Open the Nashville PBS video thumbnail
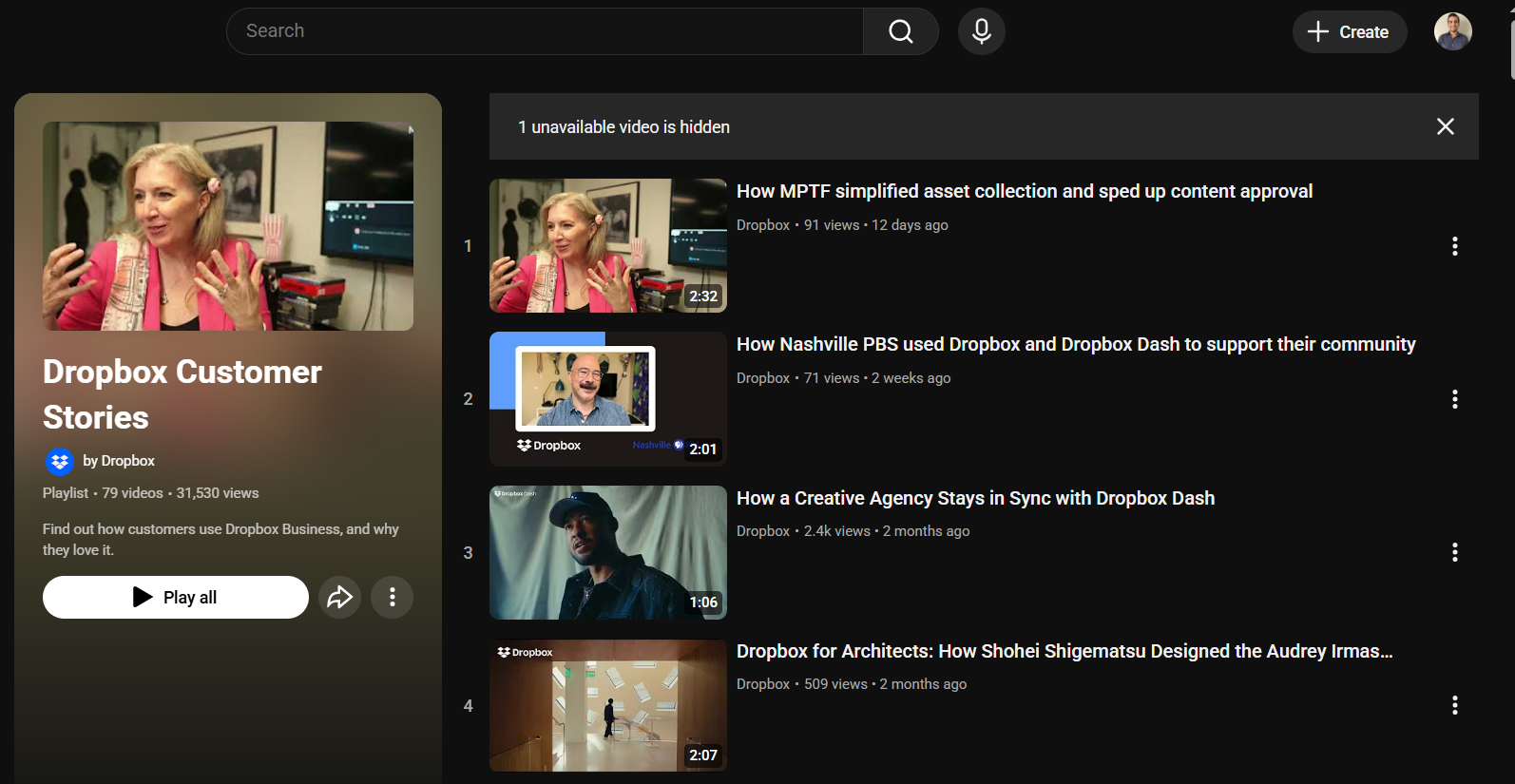Screen dimensions: 1515x784 click(x=608, y=399)
